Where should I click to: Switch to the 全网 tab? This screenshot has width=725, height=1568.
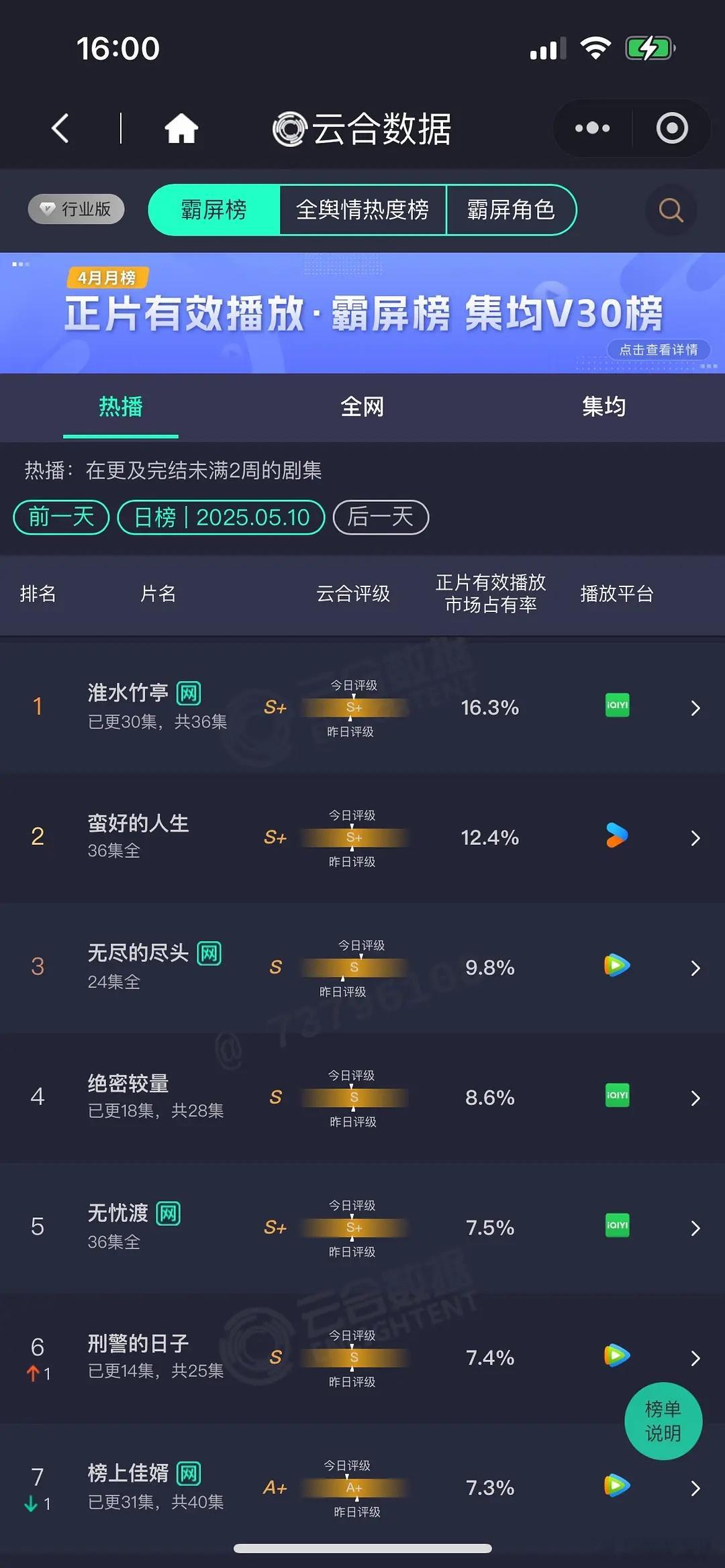click(362, 407)
